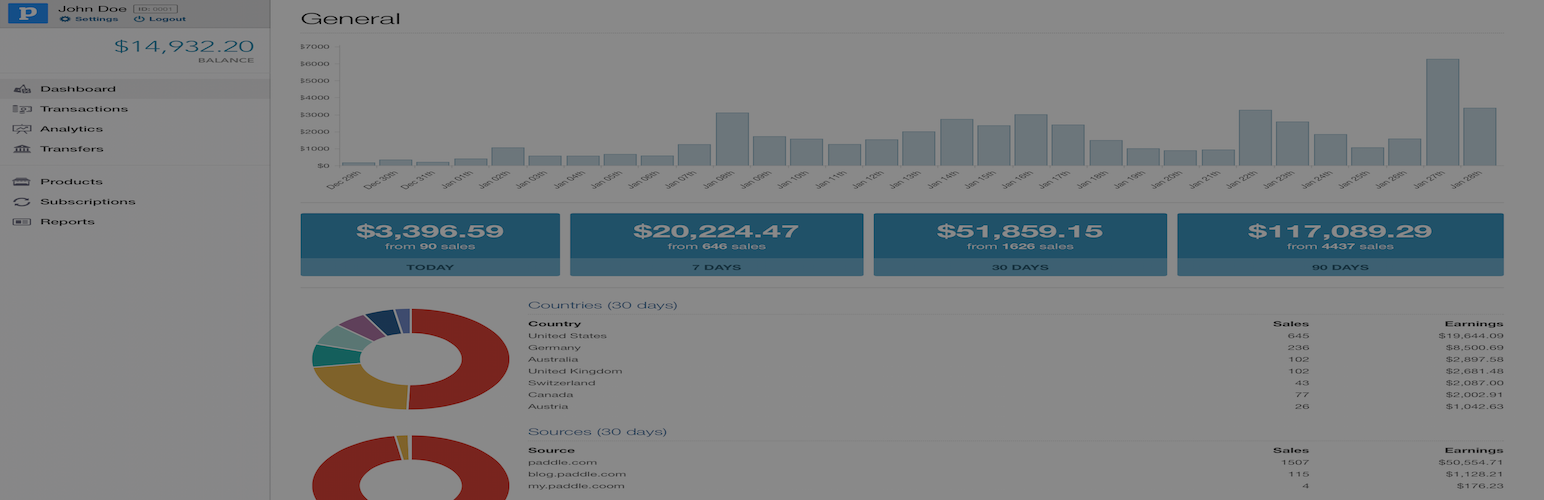
Task: Click the paddle.com source row
Action: pyautogui.click(x=1015, y=463)
